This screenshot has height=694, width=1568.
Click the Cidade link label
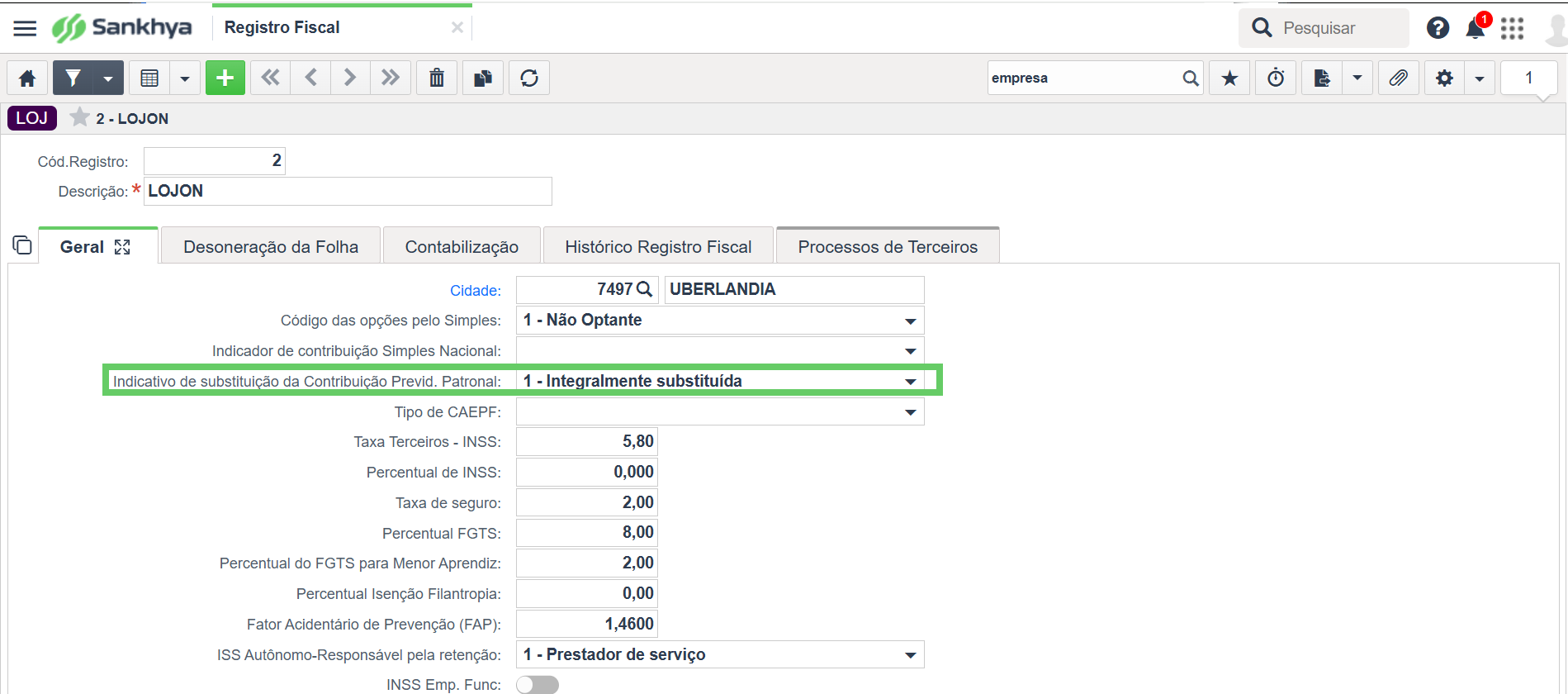pos(475,291)
